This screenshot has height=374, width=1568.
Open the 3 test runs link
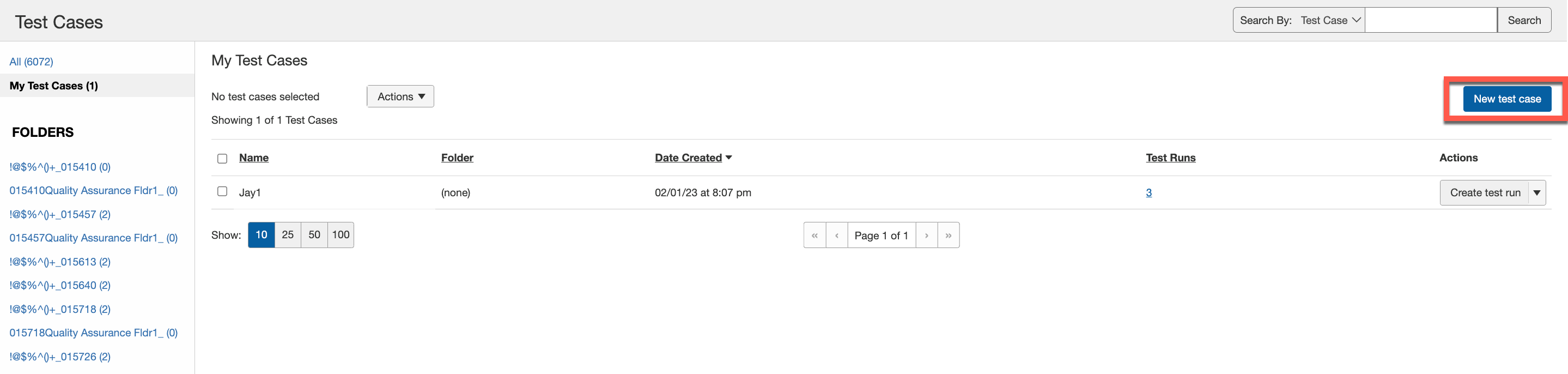click(1148, 192)
